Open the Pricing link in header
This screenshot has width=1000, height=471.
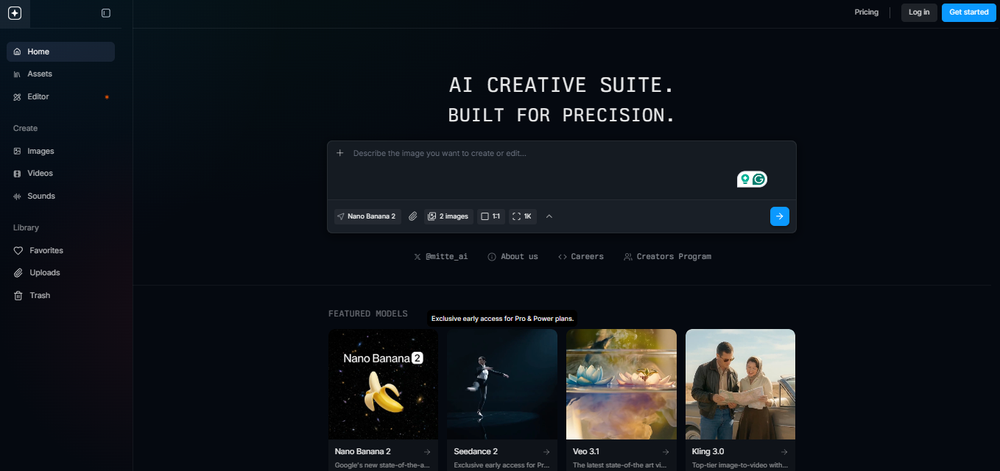click(x=866, y=12)
